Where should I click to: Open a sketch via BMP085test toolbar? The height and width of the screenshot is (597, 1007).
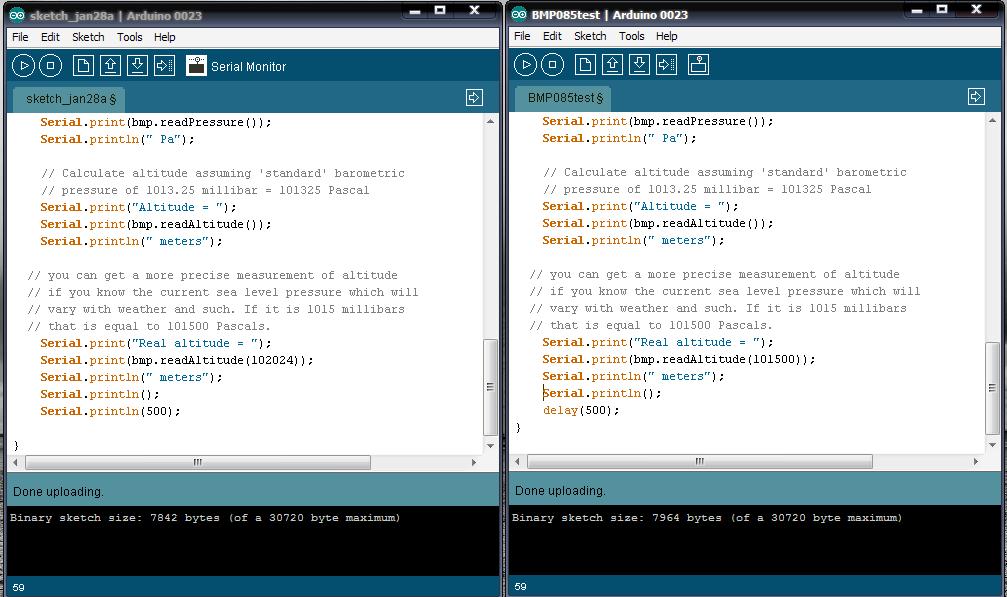click(612, 64)
